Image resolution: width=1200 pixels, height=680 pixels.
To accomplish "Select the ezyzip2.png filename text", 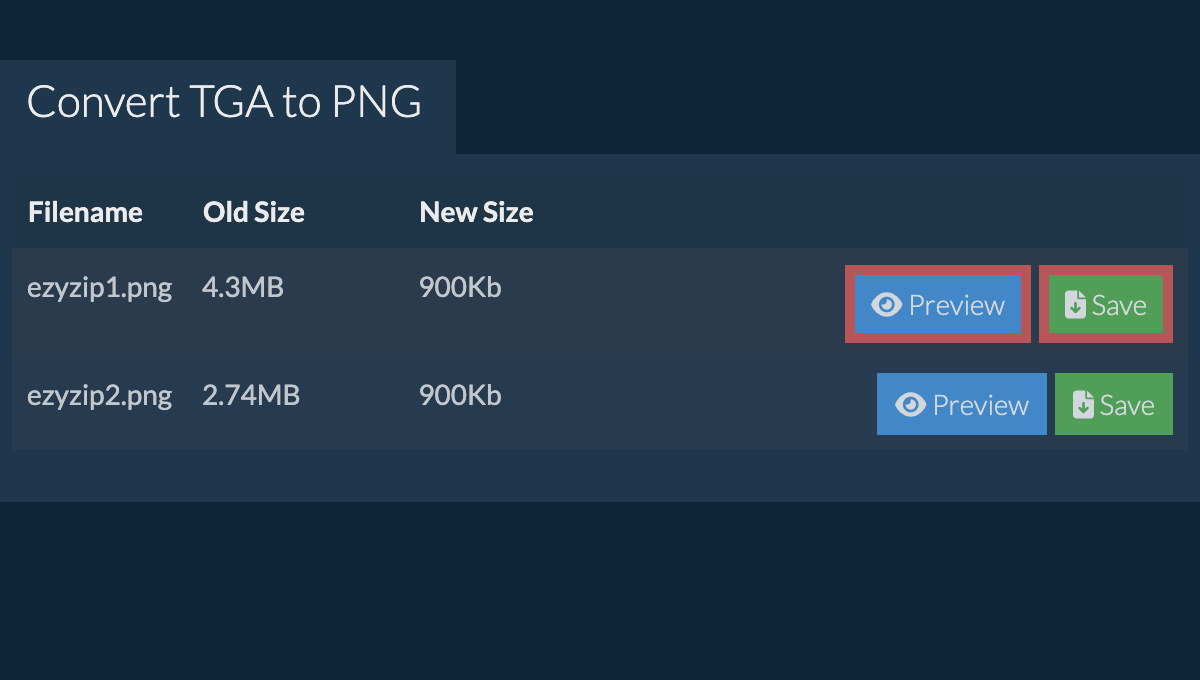I will click(100, 396).
